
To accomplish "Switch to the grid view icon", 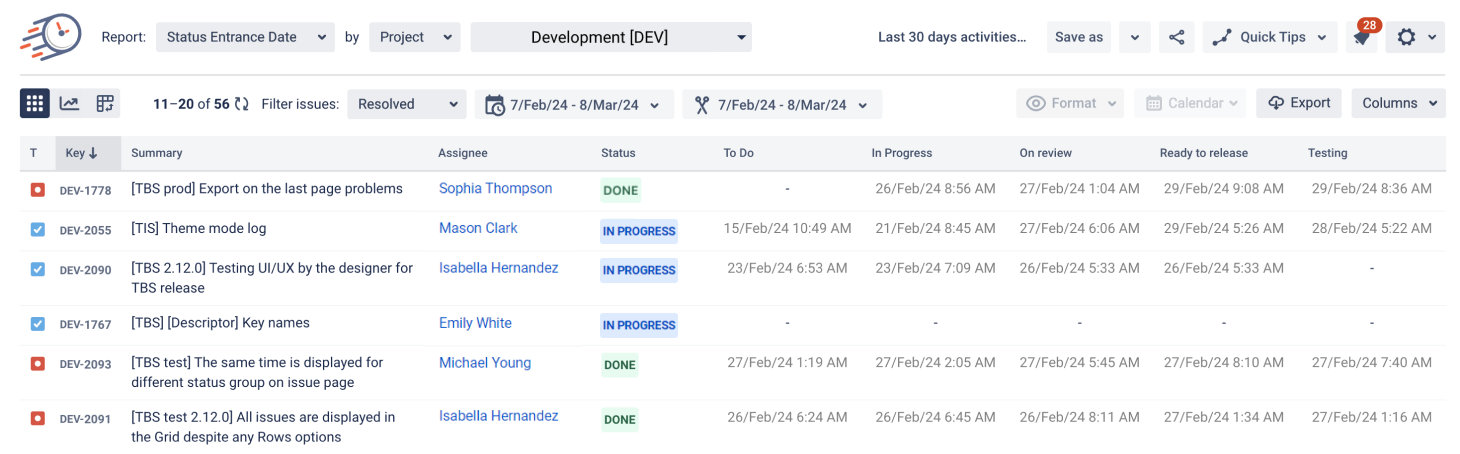I will 35,103.
